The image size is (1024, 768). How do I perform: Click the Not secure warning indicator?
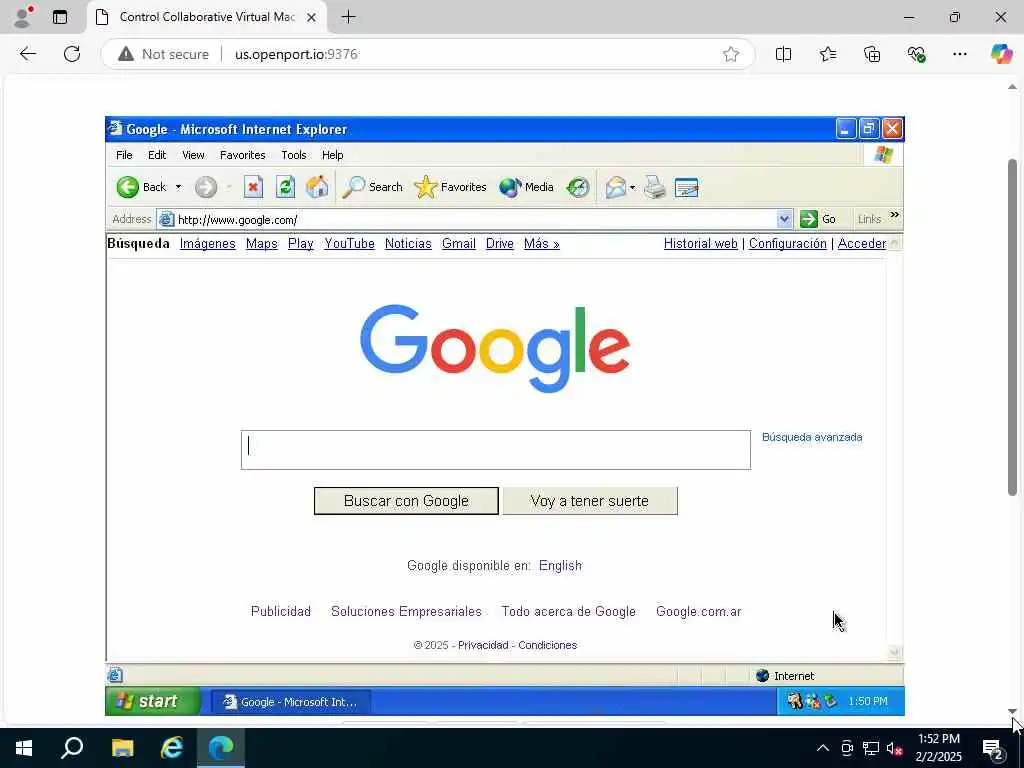point(163,54)
